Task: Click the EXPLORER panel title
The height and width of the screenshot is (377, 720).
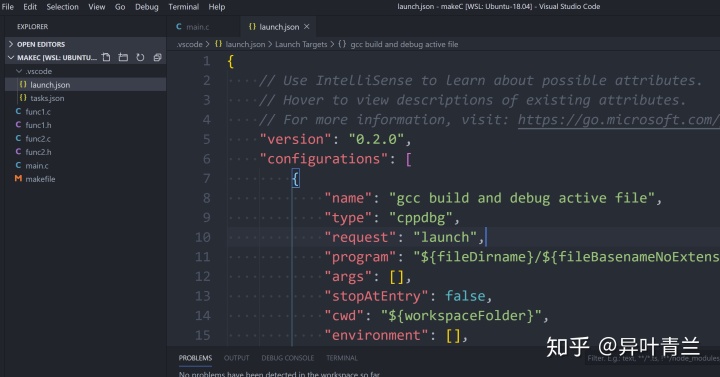Action: 33,27
